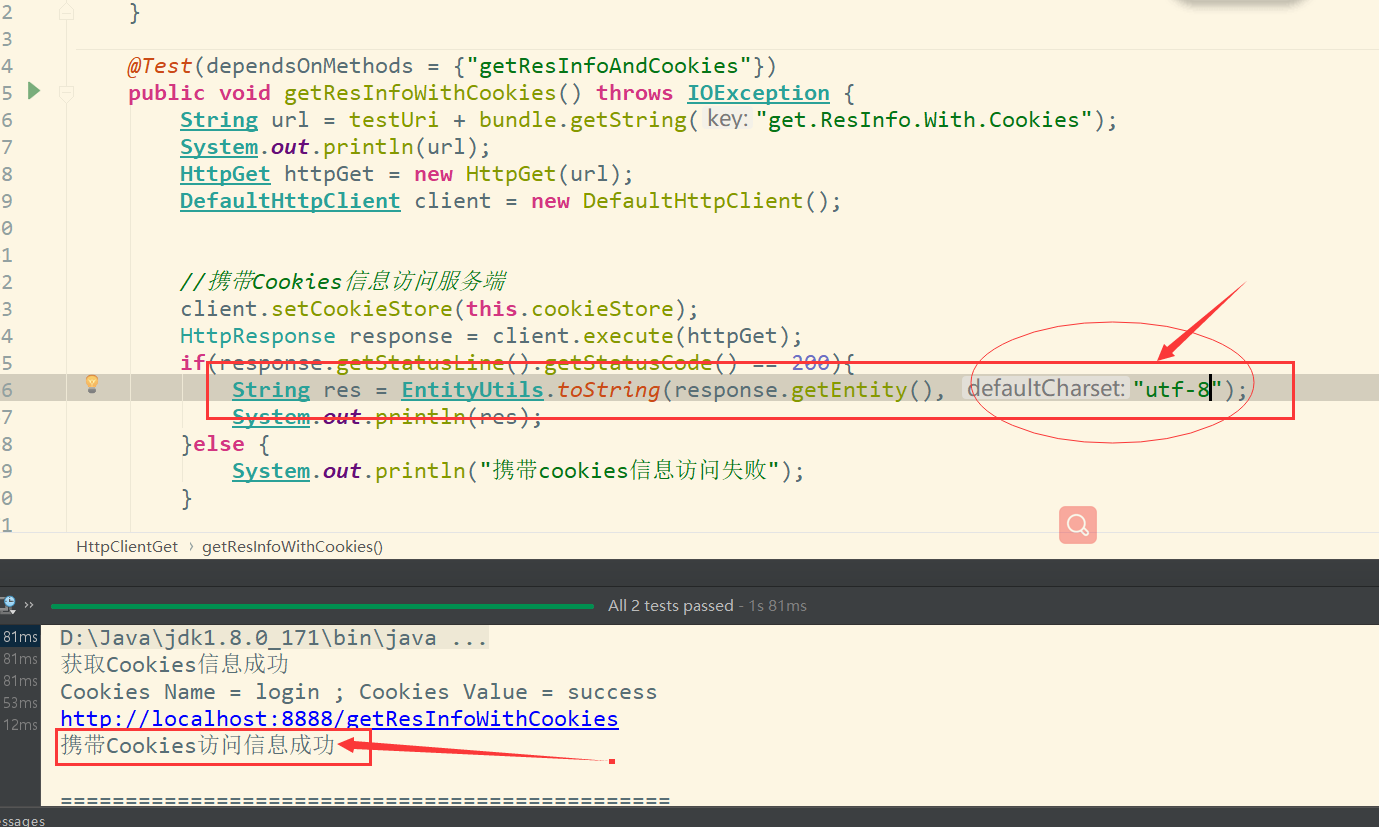This screenshot has height=827, width=1379.
Task: Click the 'defaultCharset:' parameter hint
Action: coord(1047,388)
